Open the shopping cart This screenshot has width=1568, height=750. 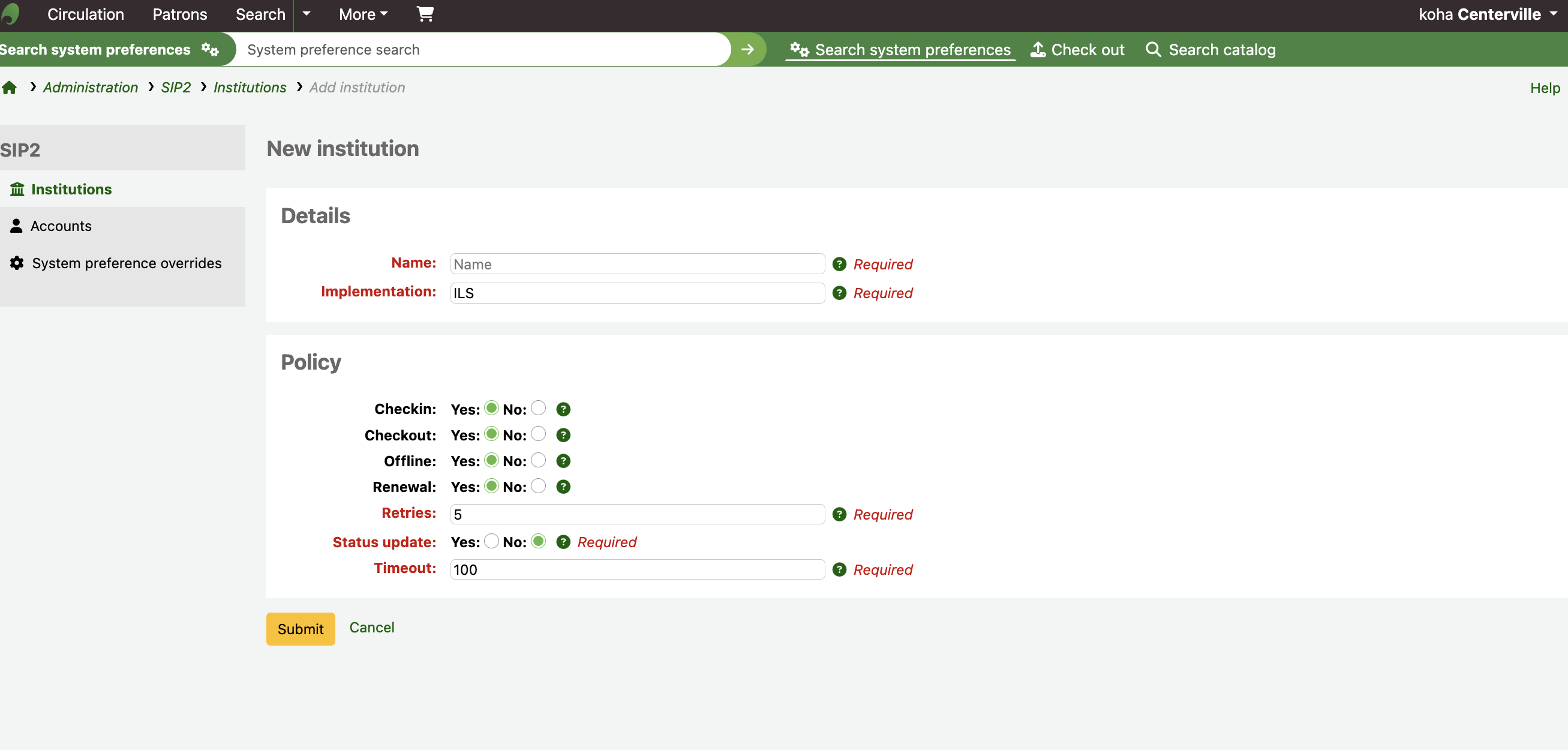(425, 14)
